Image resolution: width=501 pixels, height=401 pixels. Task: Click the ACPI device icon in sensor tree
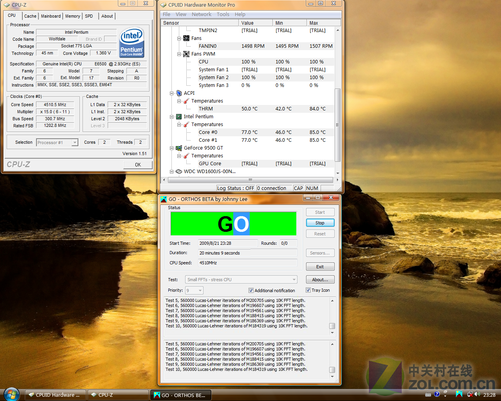coord(179,93)
